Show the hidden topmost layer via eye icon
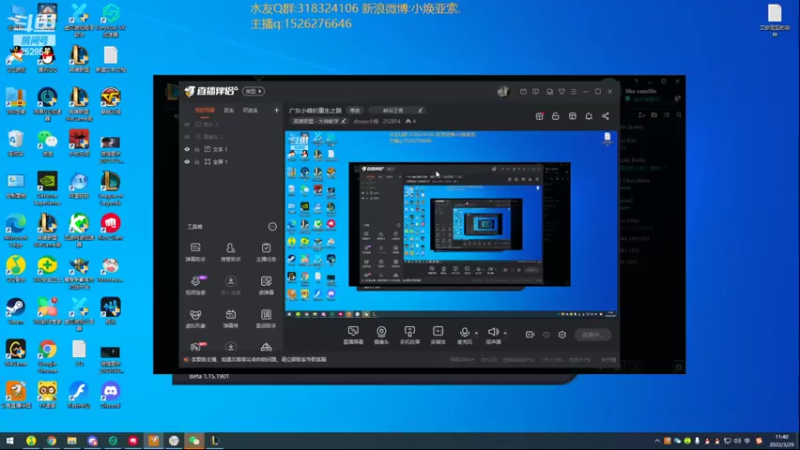 pos(187,124)
